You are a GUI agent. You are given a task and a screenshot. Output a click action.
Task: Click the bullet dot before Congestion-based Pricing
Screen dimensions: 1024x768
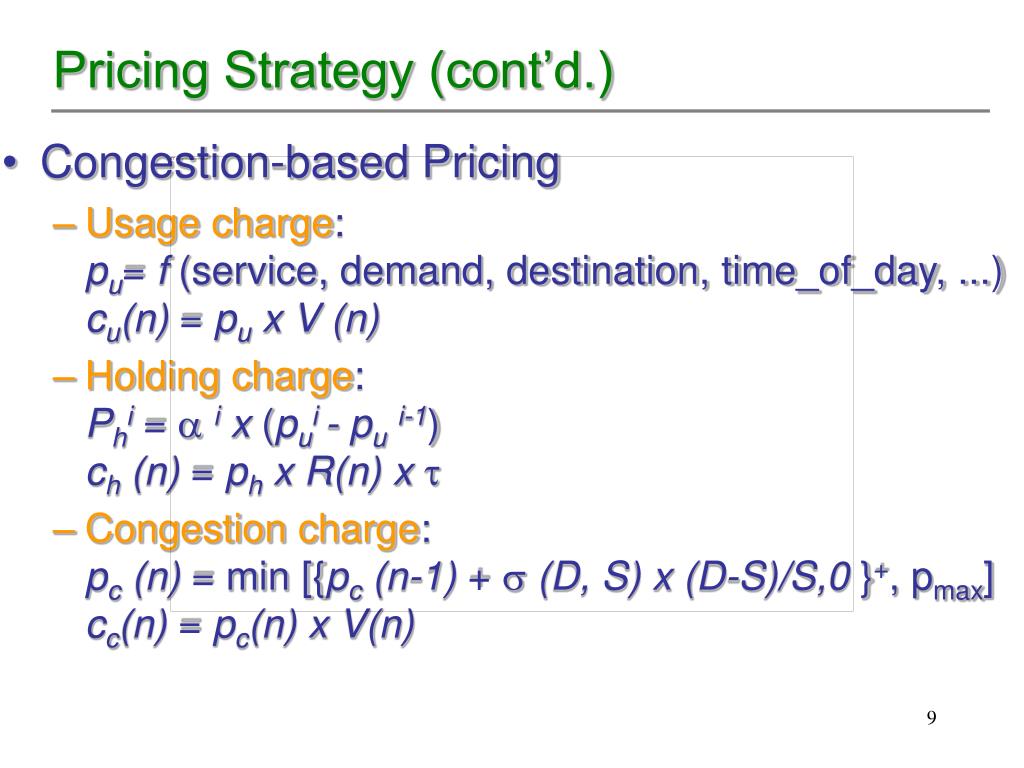click(x=10, y=161)
